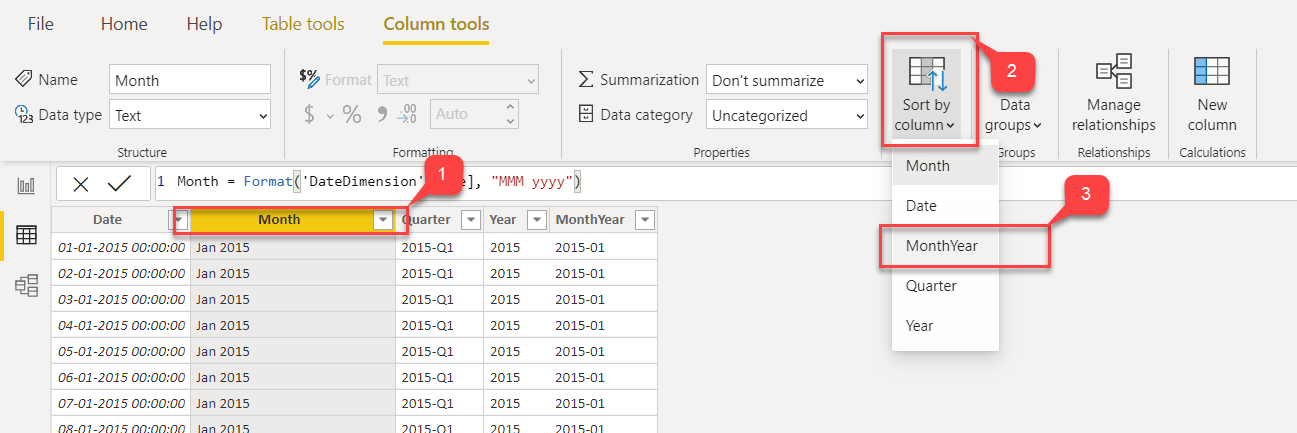Open the Quarter column filter arrow

pyautogui.click(x=471, y=220)
